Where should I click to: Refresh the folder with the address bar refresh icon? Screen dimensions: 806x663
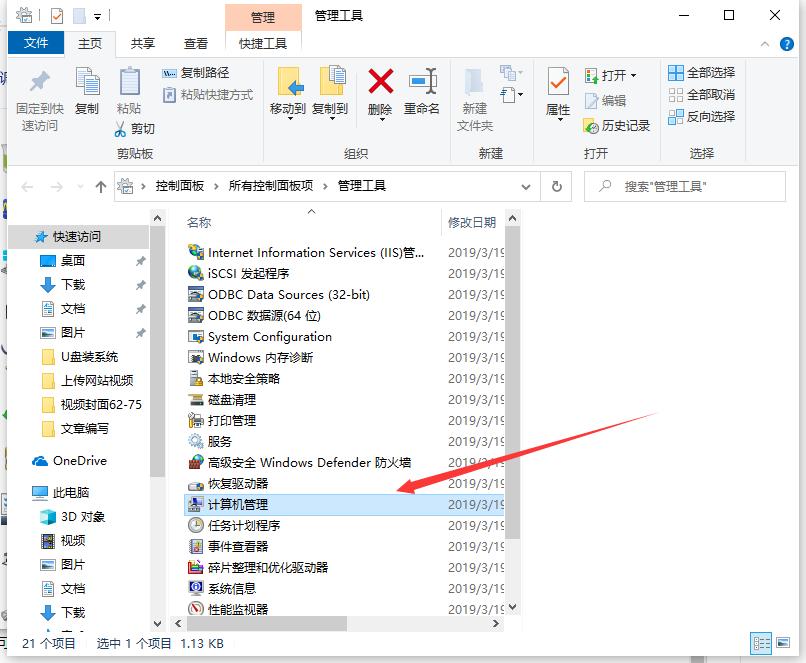(557, 186)
